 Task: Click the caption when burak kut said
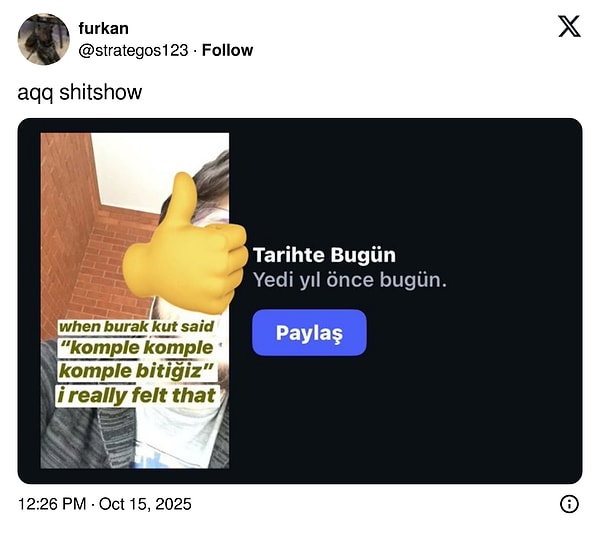tap(136, 327)
